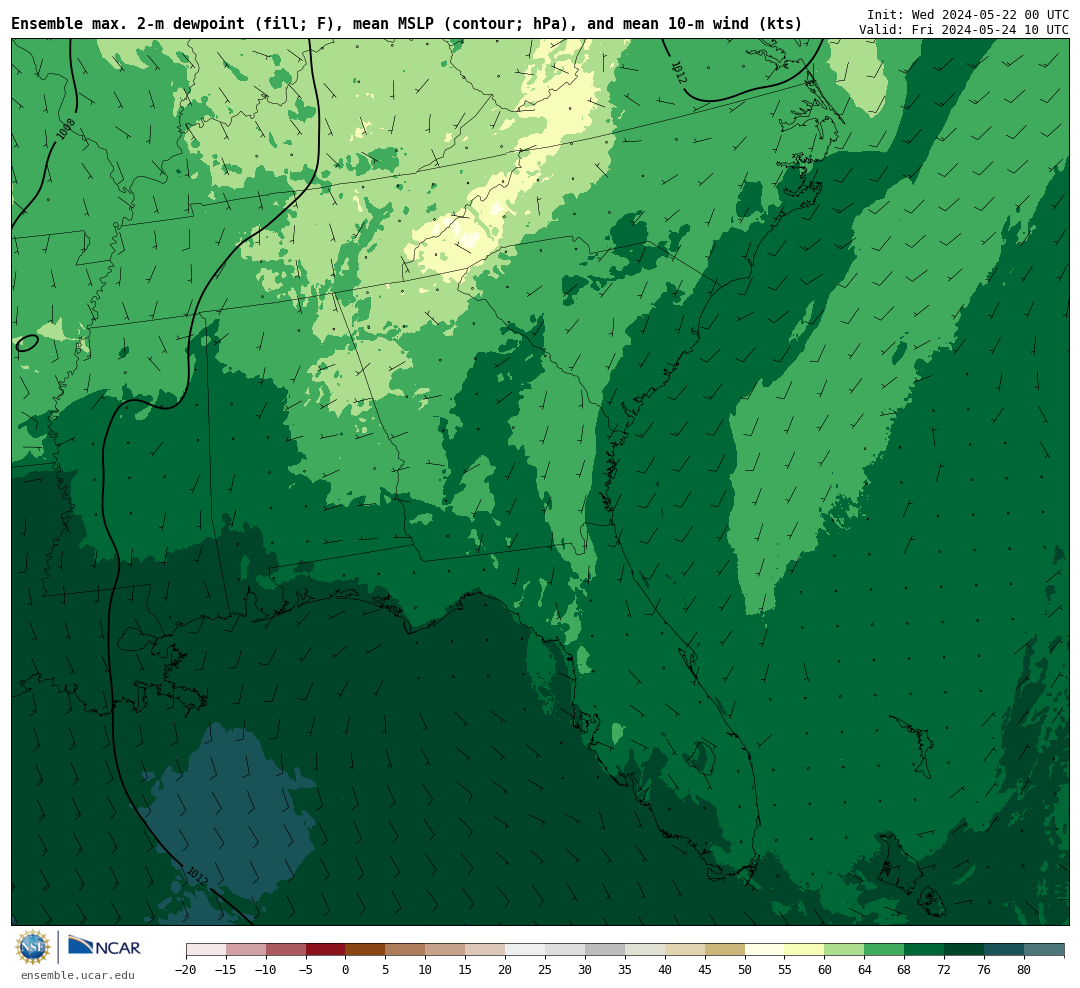1080x988 pixels.
Task: Pick the 55 to 60 yellow-green swatch
Action: pos(805,950)
